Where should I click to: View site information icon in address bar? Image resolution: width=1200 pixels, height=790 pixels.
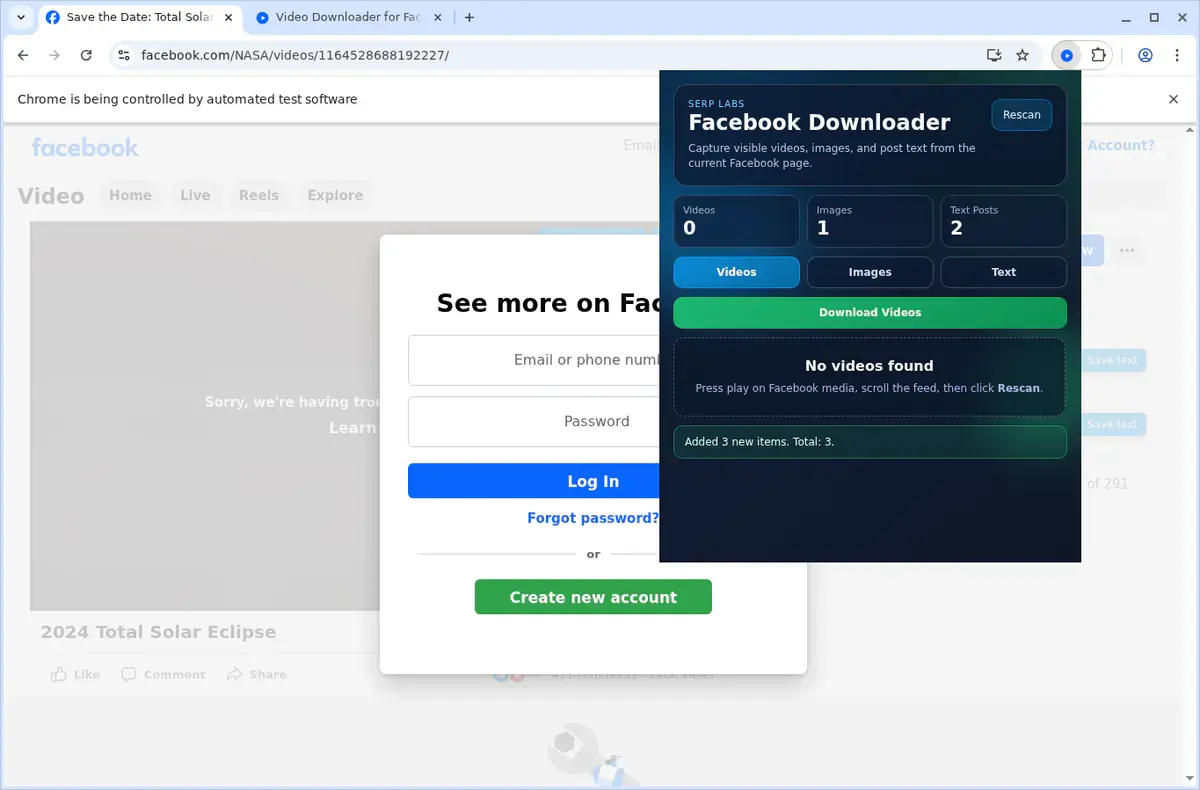(123, 56)
